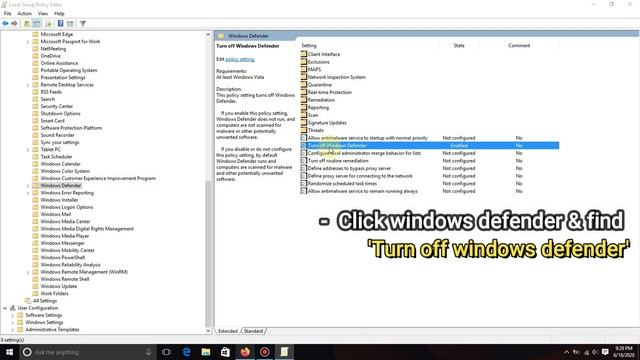Expand the Remote Desktop Services node
The height and width of the screenshot is (360, 640).
(x=28, y=85)
